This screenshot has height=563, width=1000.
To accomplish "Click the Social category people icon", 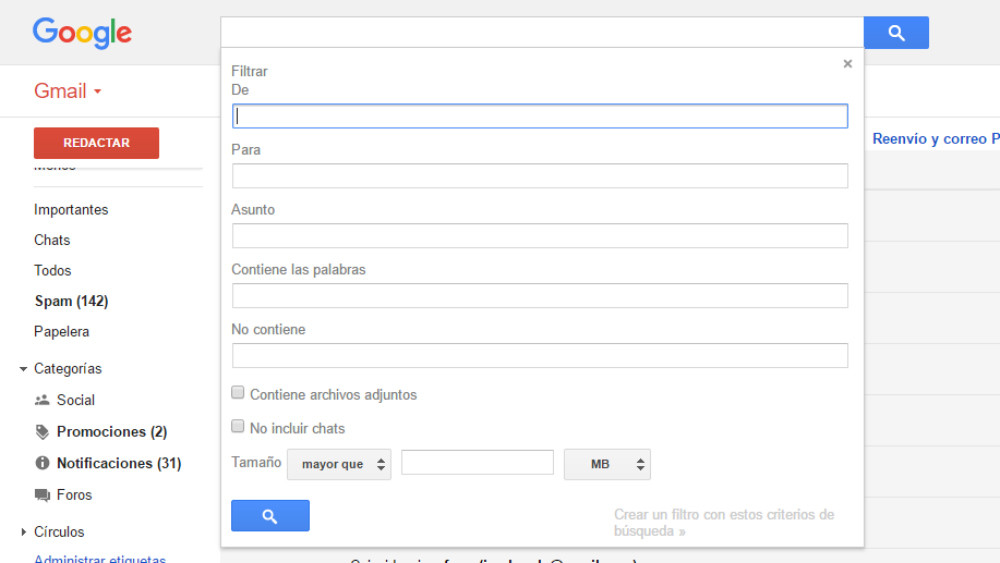I will coord(42,400).
